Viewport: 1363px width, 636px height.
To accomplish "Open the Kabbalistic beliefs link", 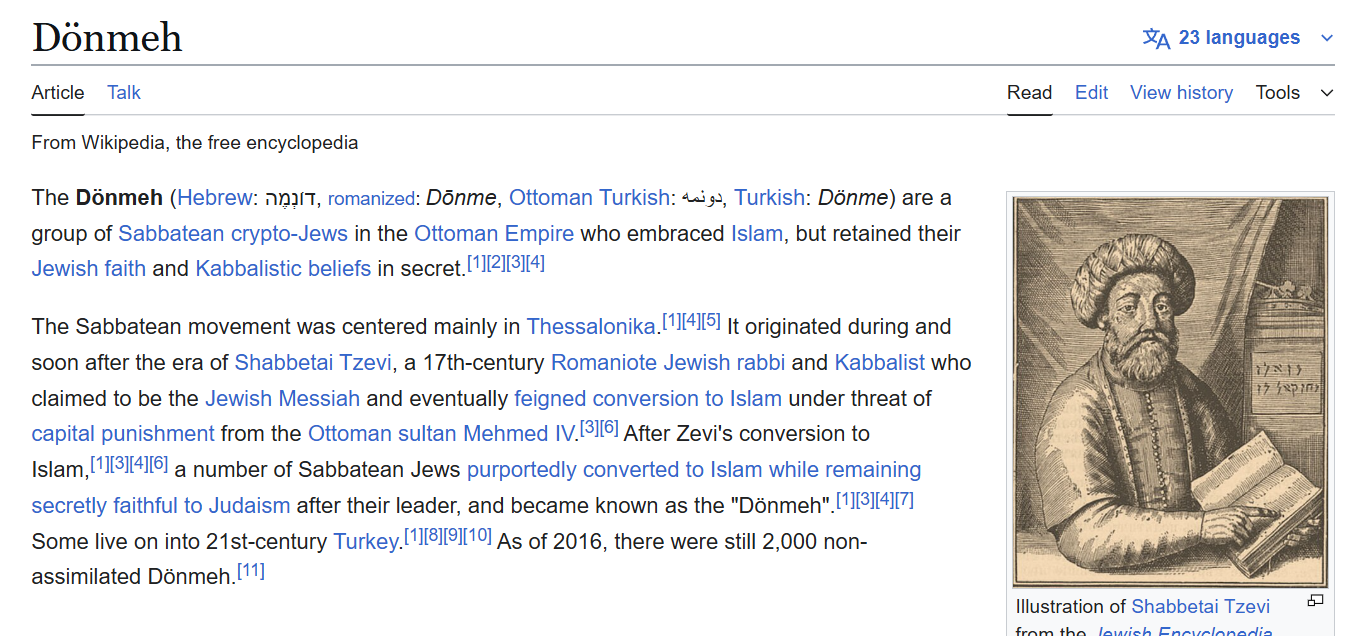I will 283,269.
